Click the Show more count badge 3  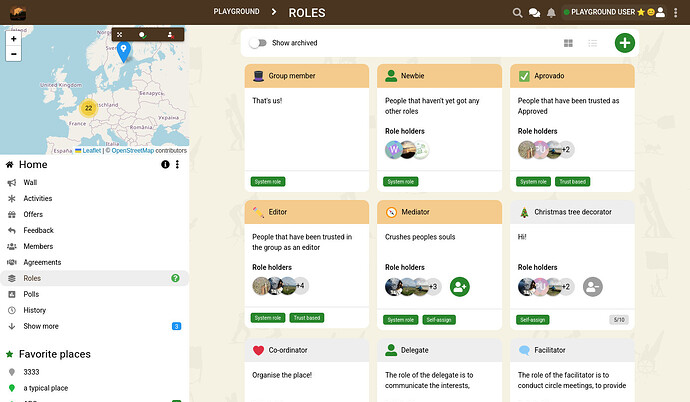click(176, 326)
